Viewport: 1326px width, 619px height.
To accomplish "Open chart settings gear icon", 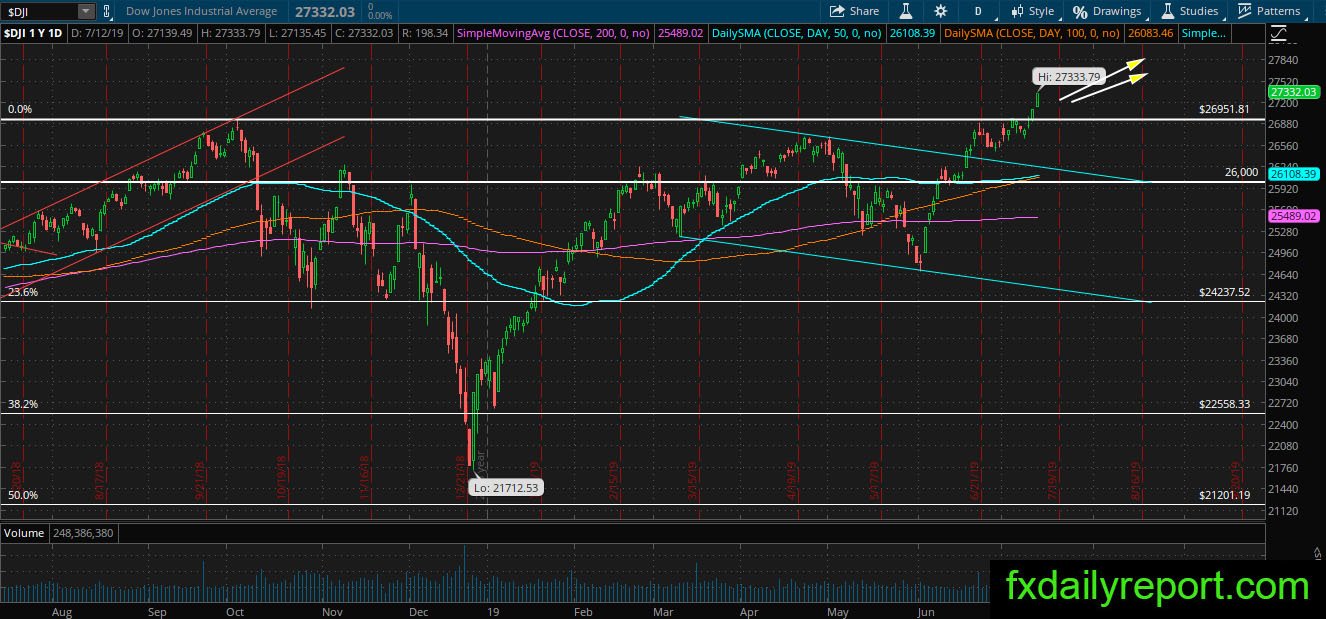I will pyautogui.click(x=940, y=11).
